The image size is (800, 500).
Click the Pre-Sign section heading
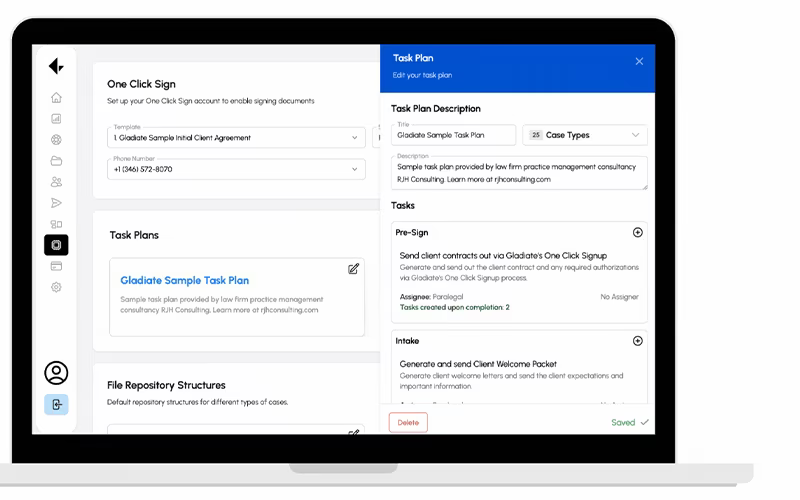point(412,233)
